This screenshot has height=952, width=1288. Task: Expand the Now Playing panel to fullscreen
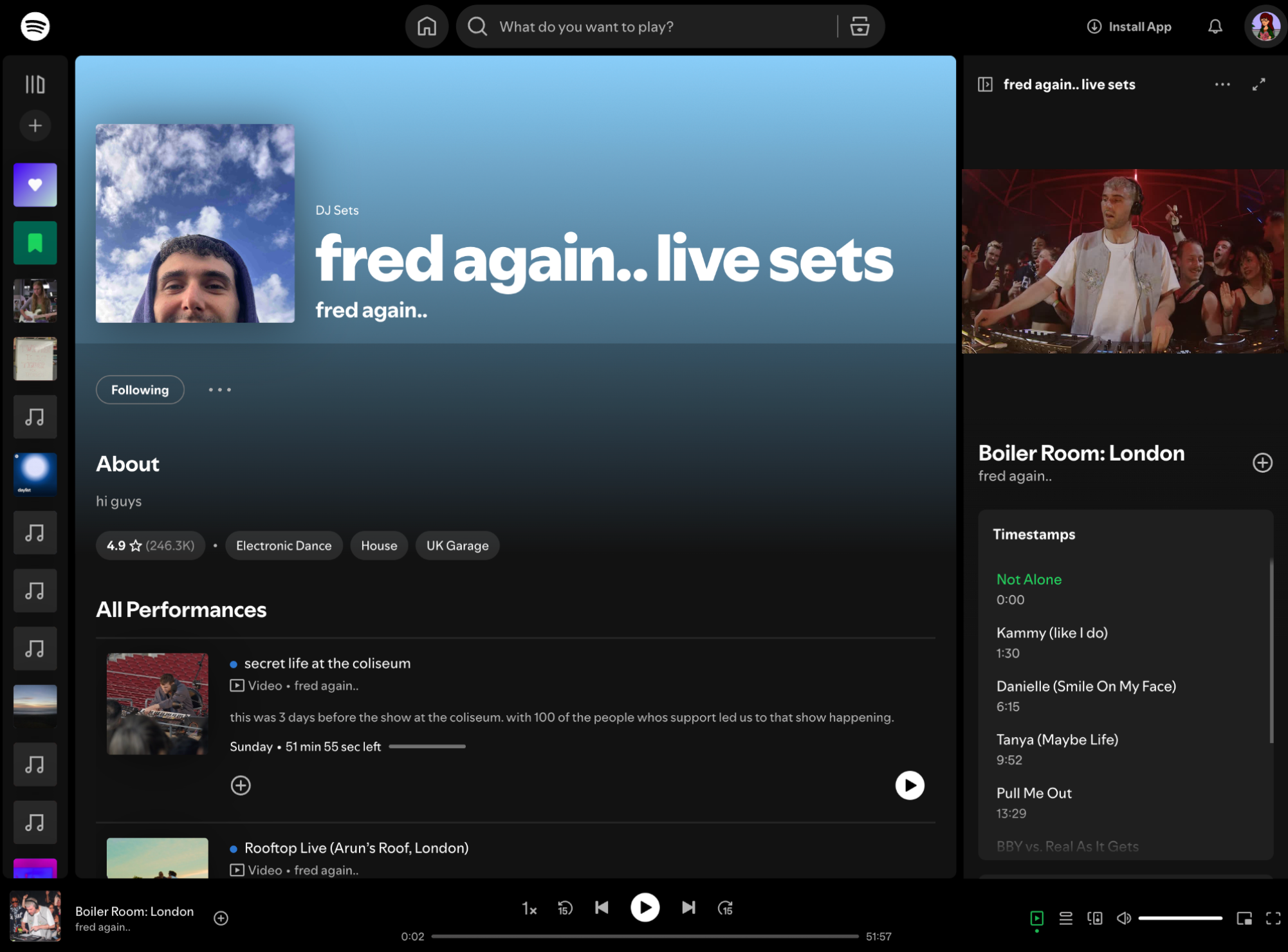pyautogui.click(x=1258, y=84)
